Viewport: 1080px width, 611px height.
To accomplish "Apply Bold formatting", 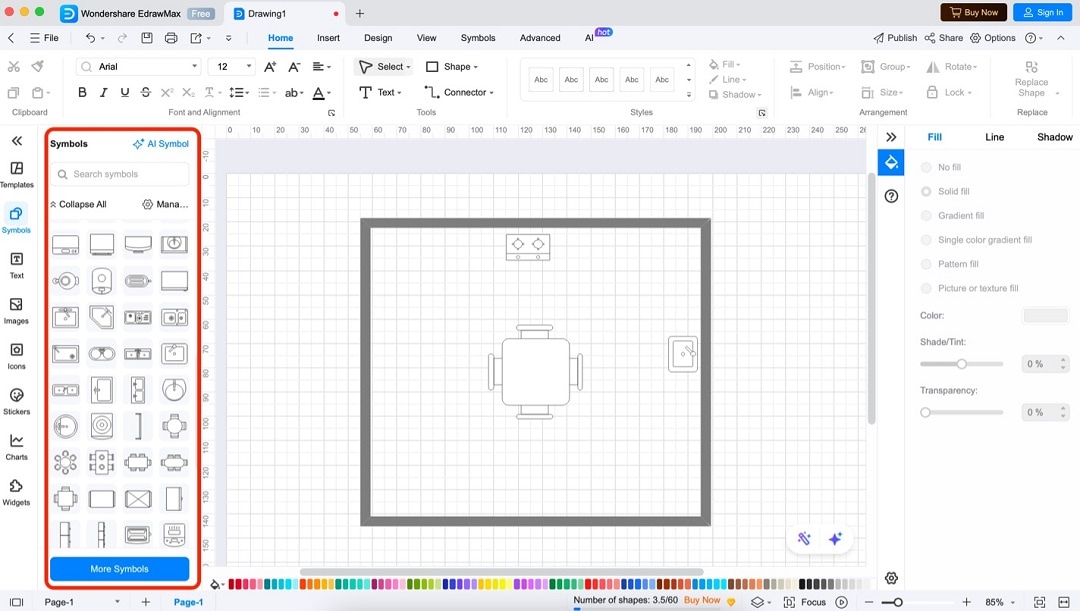I will tap(82, 92).
